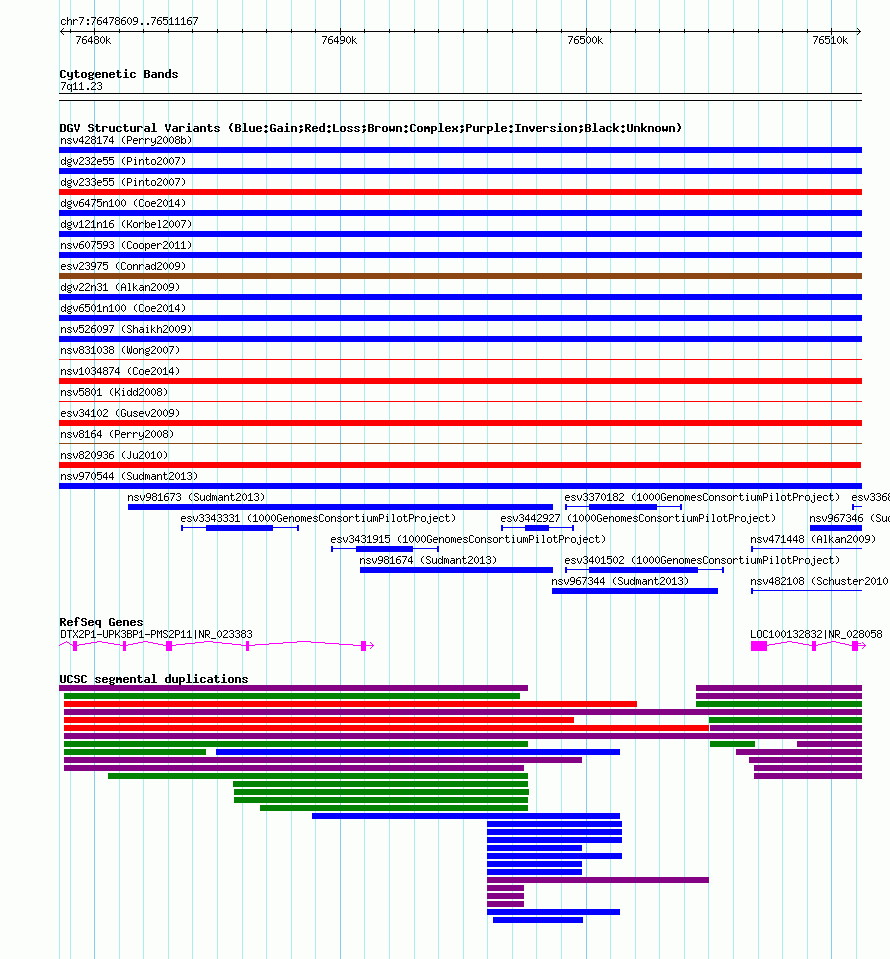Image resolution: width=890 pixels, height=959 pixels.
Task: Click the dgv121n16 (Korbel2007) label
Action: [126, 224]
